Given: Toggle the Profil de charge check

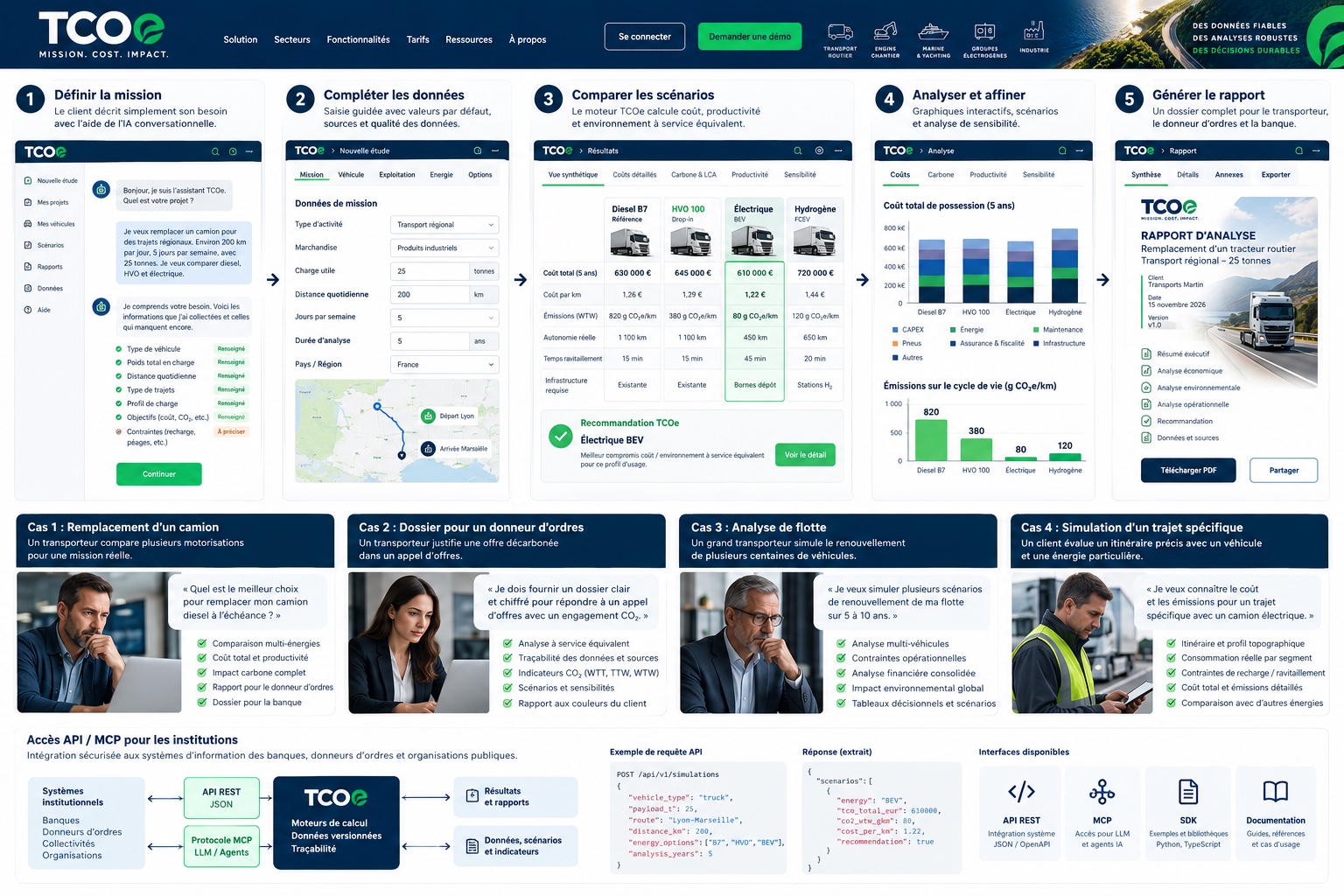Looking at the screenshot, I should tap(119, 403).
